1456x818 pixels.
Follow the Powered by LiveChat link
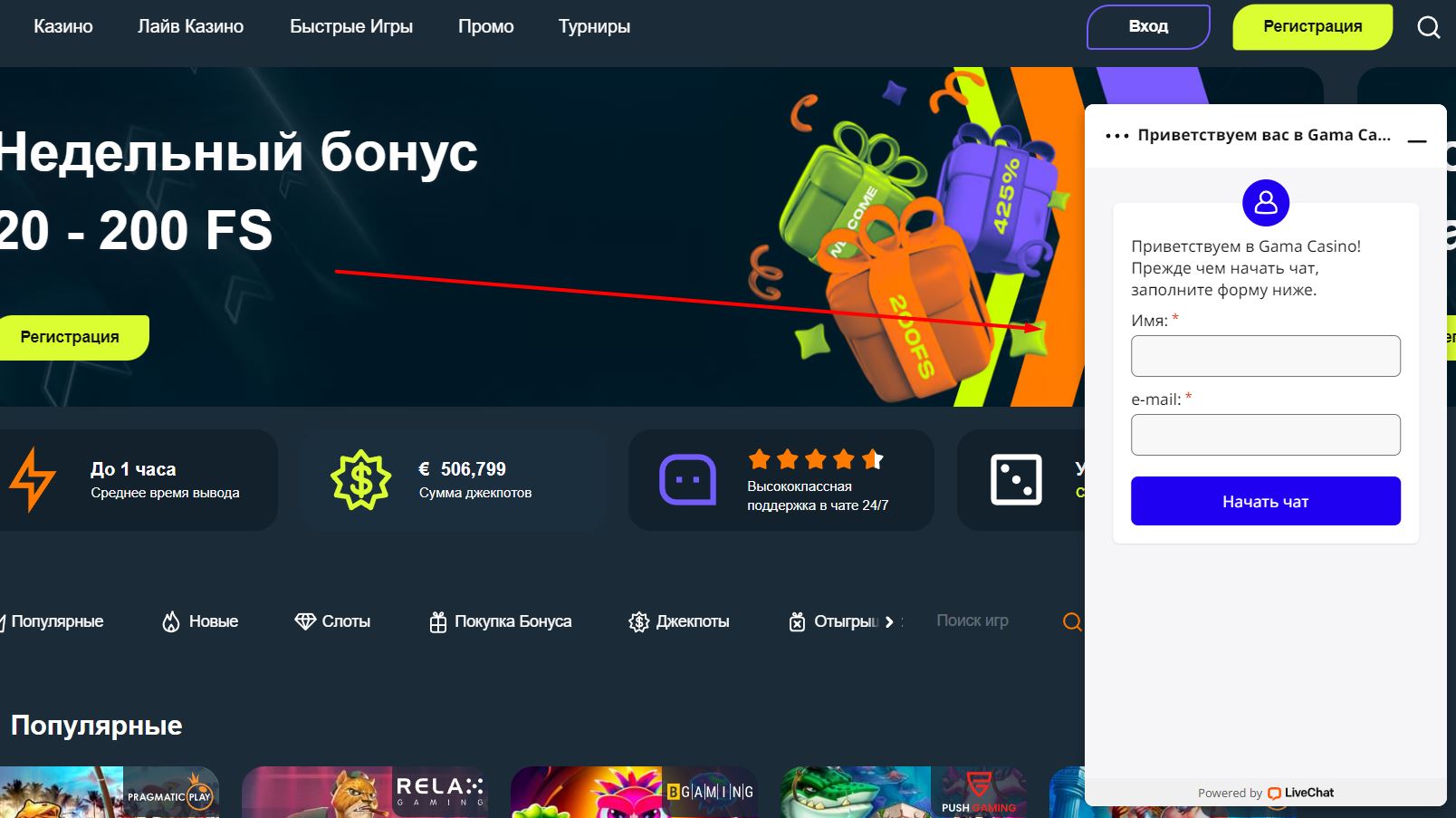(1265, 793)
